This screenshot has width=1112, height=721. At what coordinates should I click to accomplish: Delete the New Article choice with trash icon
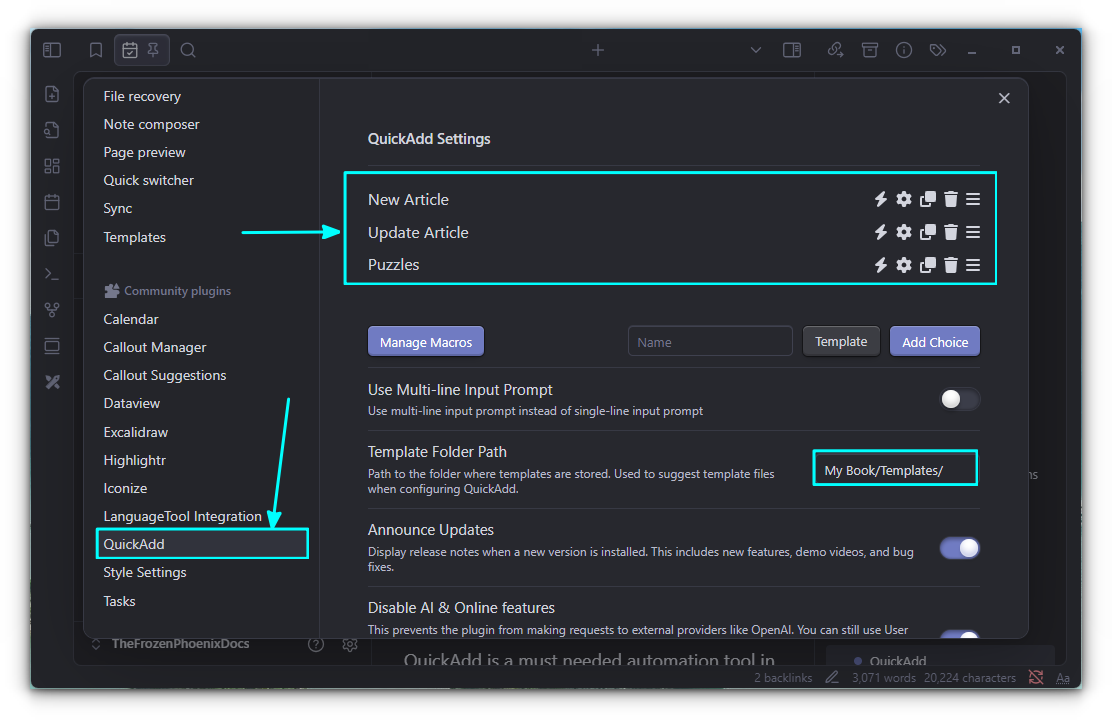click(950, 198)
